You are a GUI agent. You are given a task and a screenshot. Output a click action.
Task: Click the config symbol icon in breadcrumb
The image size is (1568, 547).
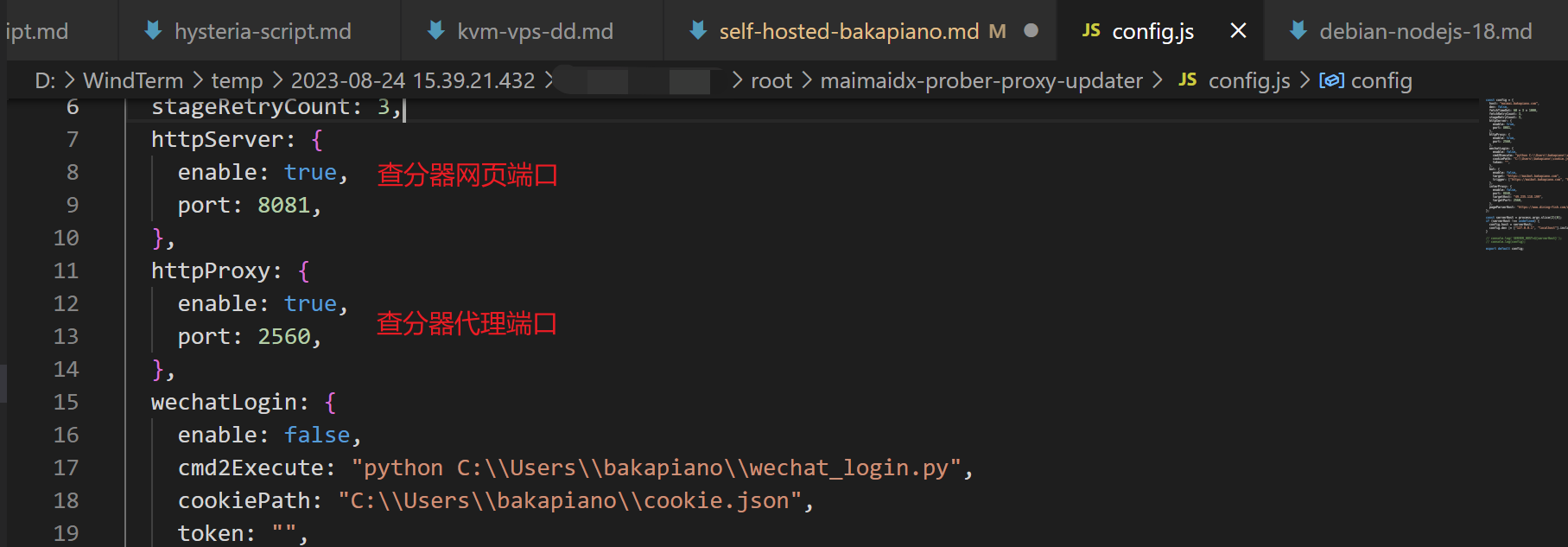1331,80
